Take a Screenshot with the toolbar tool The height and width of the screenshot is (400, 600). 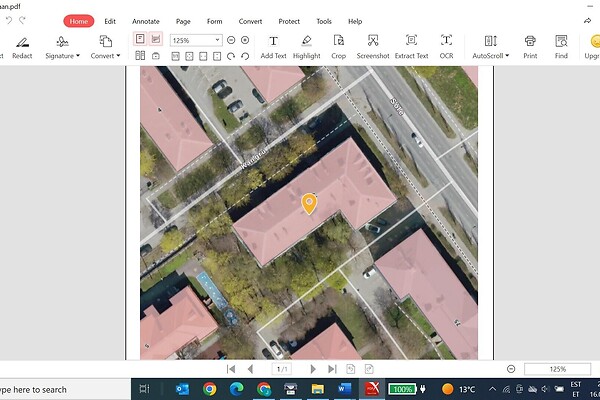(373, 46)
